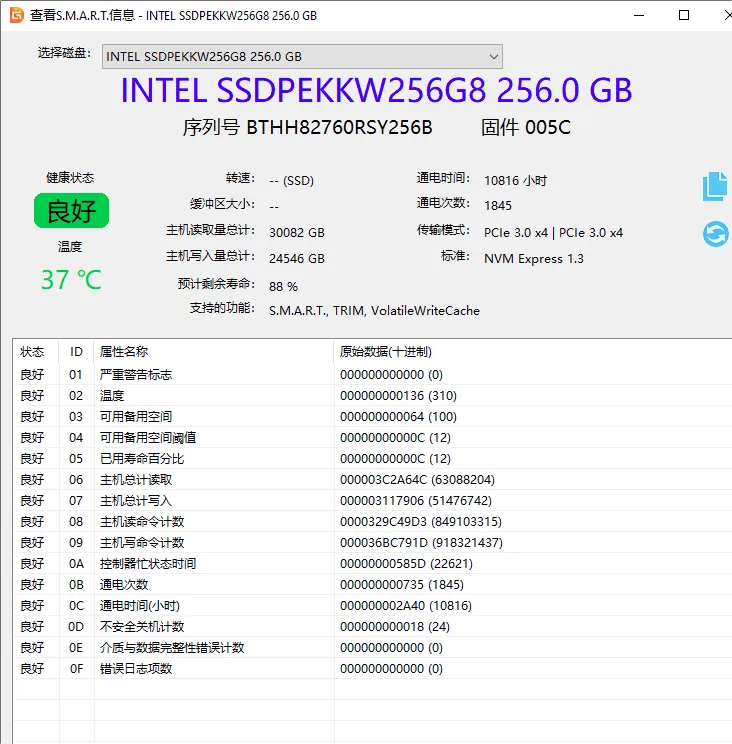
Task: Click the large purple INTEL SSDPEKKW256G8 heading
Action: click(x=376, y=90)
